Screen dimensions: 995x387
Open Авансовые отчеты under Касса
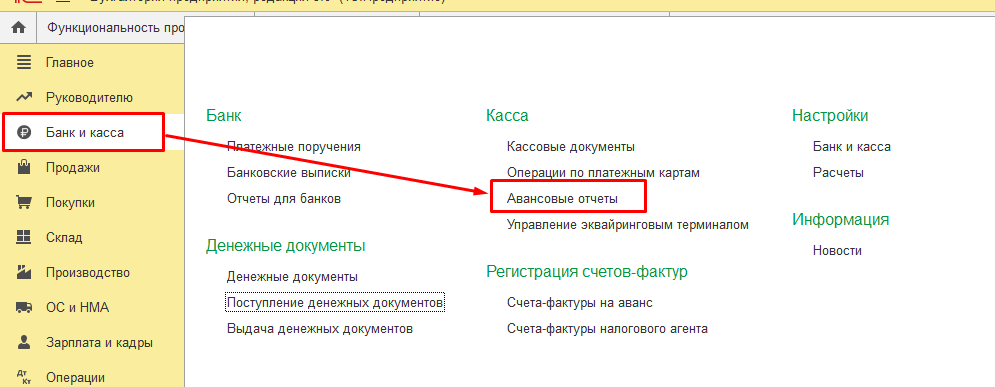click(x=562, y=199)
